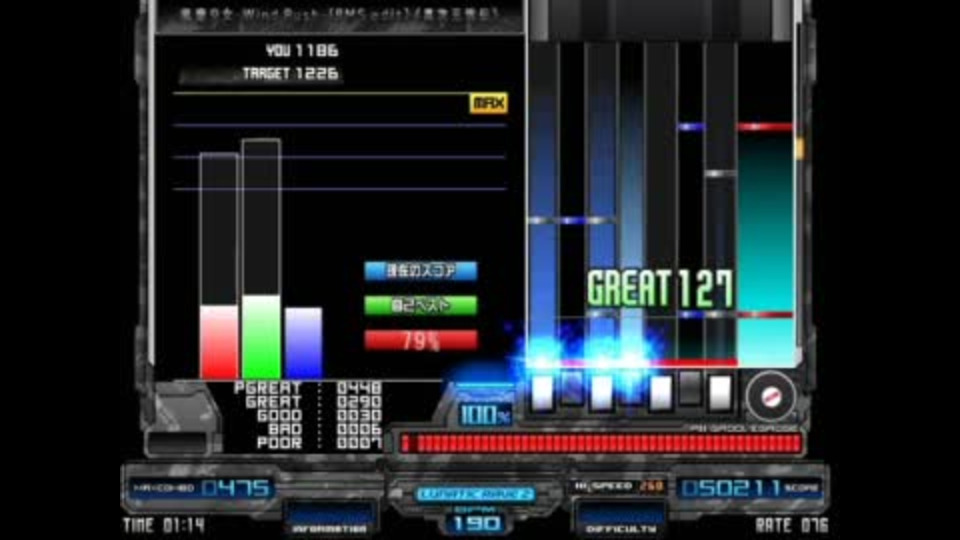Click the song title banner at top
960x540 pixels.
click(340, 14)
